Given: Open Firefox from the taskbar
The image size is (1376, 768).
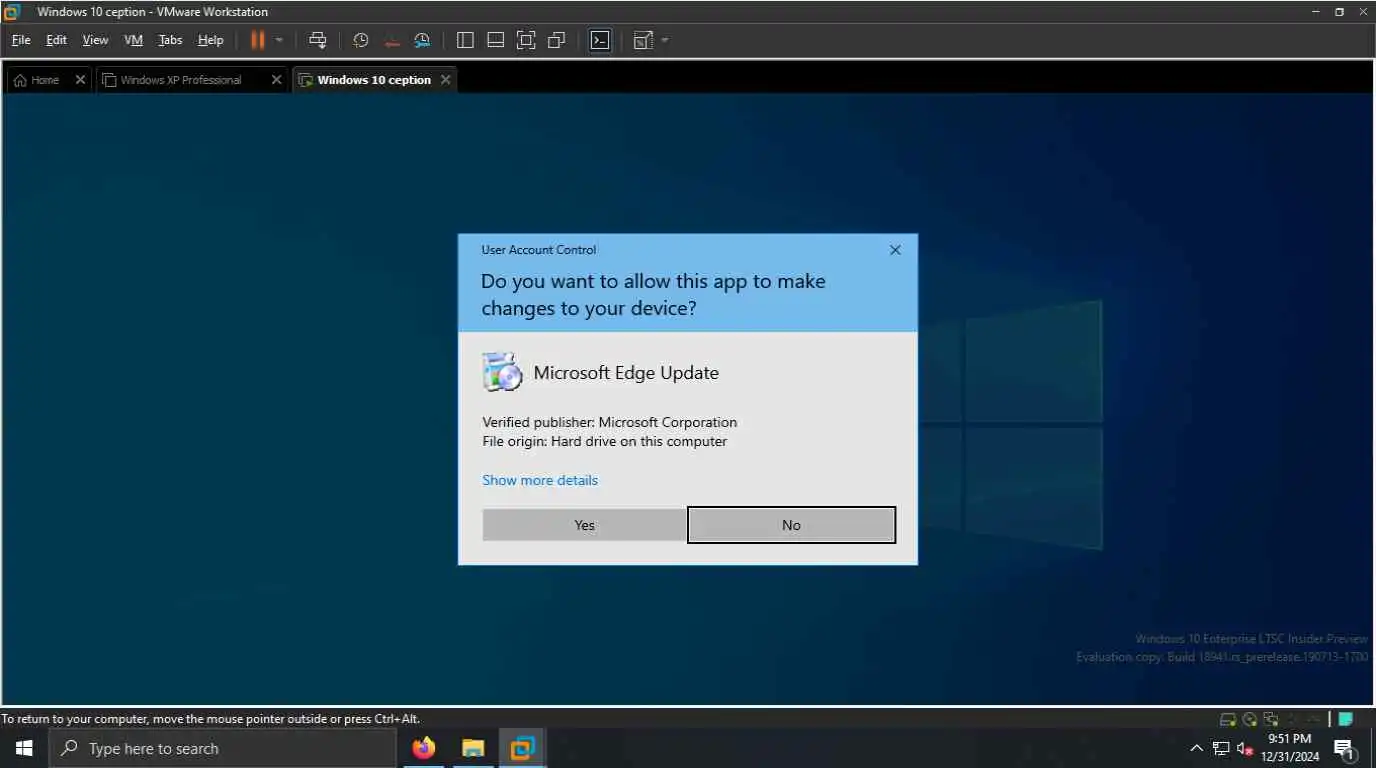Looking at the screenshot, I should click(424, 748).
